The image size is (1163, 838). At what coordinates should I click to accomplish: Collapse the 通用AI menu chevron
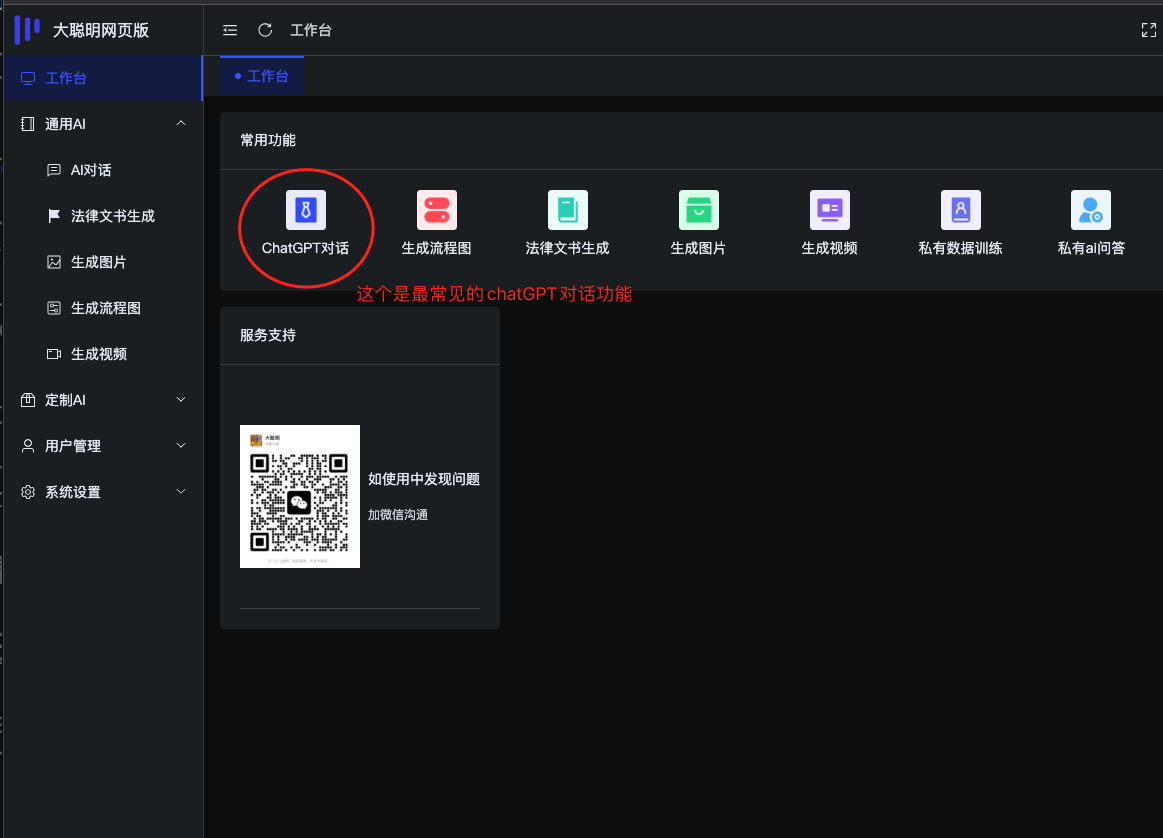pyautogui.click(x=181, y=123)
